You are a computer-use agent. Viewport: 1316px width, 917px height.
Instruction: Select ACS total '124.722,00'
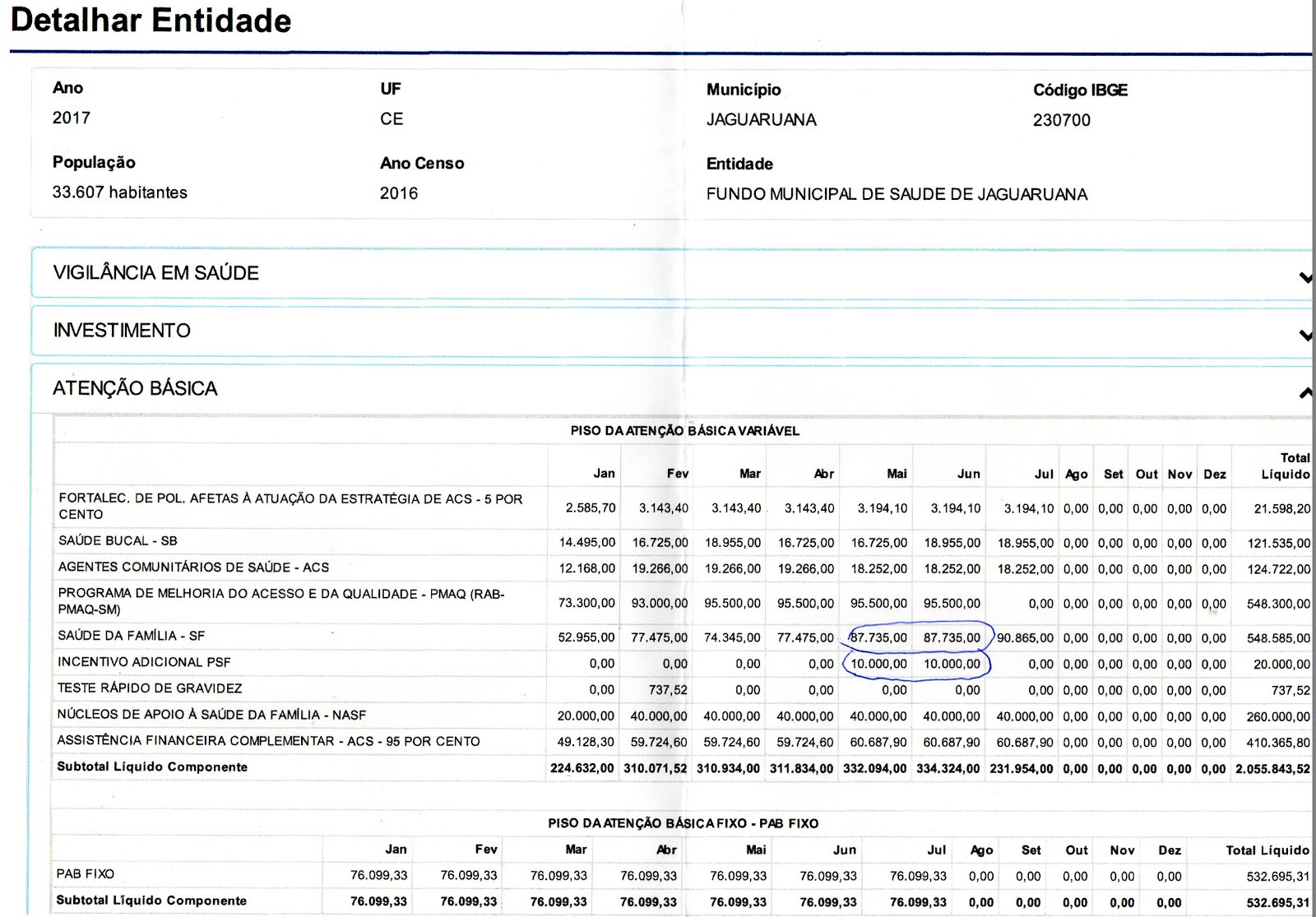pyautogui.click(x=1279, y=569)
